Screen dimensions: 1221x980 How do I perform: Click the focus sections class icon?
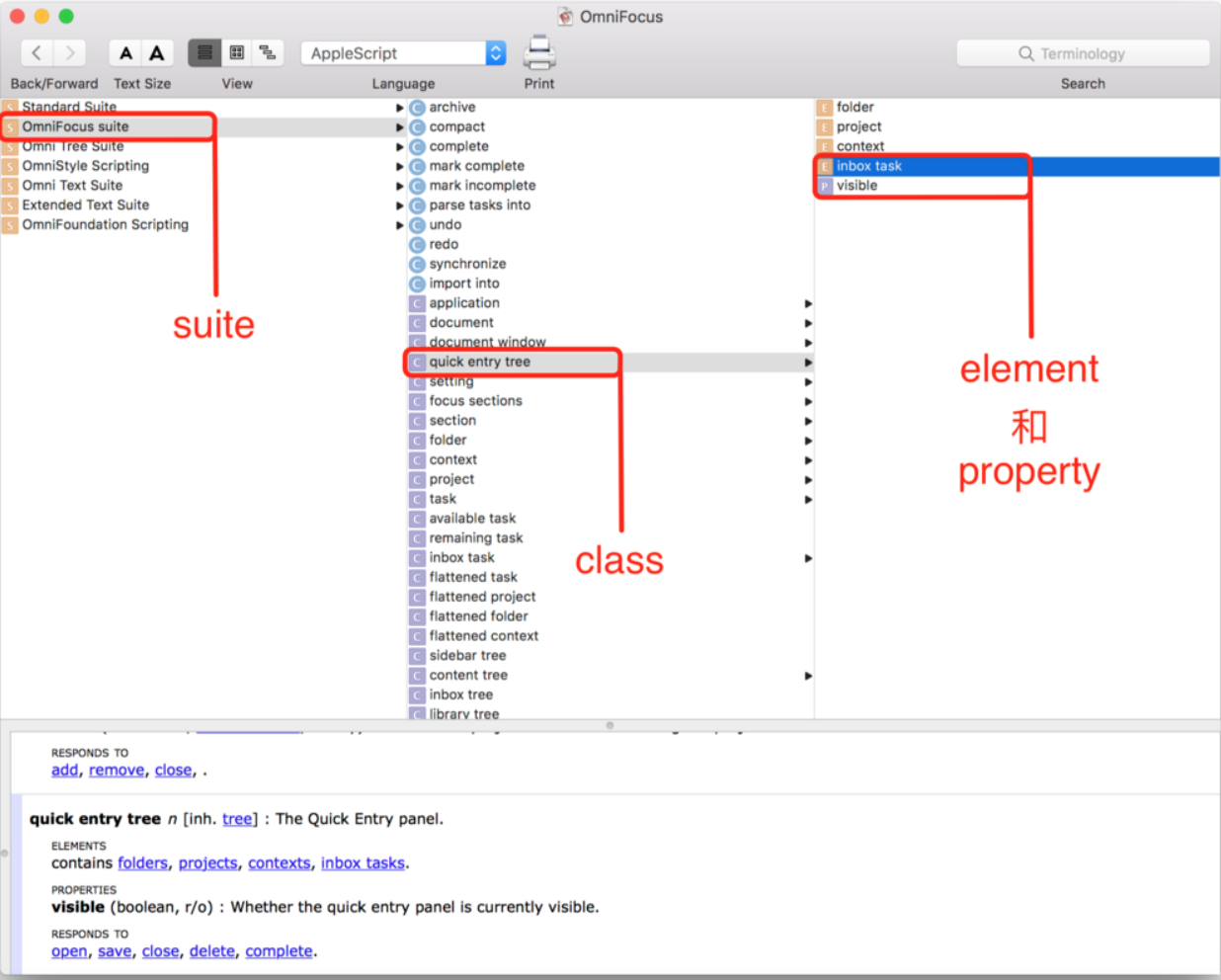pos(417,401)
